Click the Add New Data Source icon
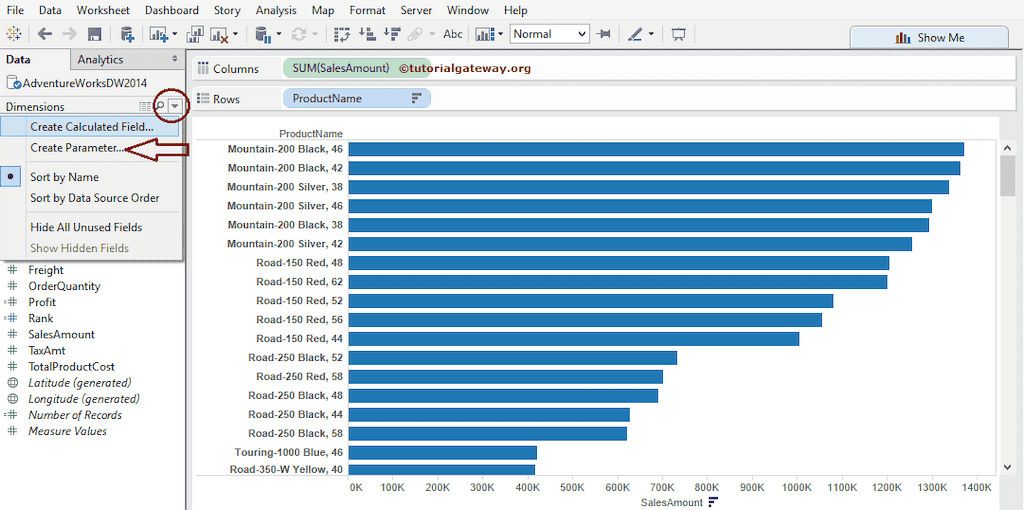Screen dimensions: 1024x510 coord(128,34)
